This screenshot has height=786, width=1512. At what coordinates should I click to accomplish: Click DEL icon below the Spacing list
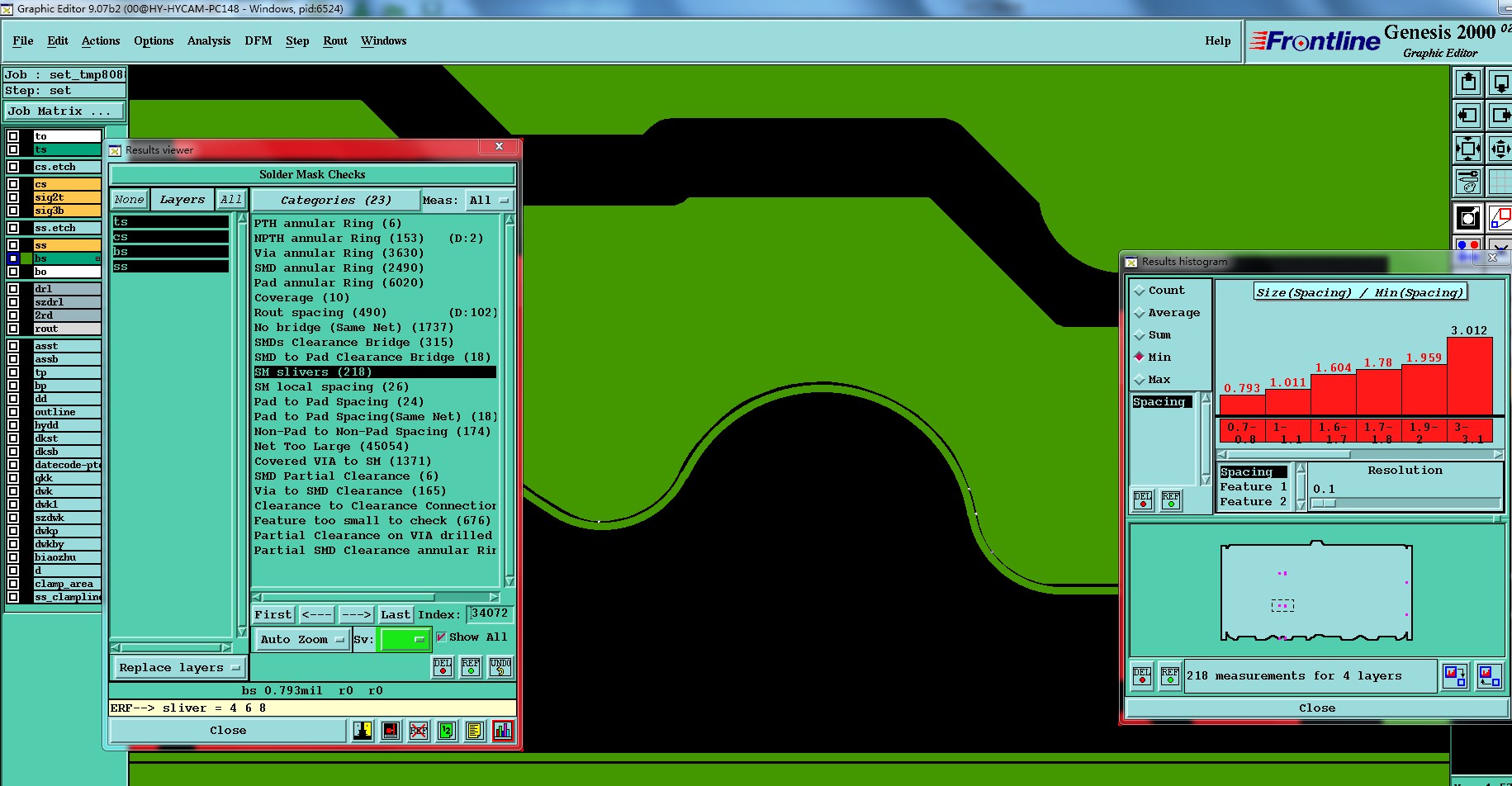click(x=1143, y=500)
